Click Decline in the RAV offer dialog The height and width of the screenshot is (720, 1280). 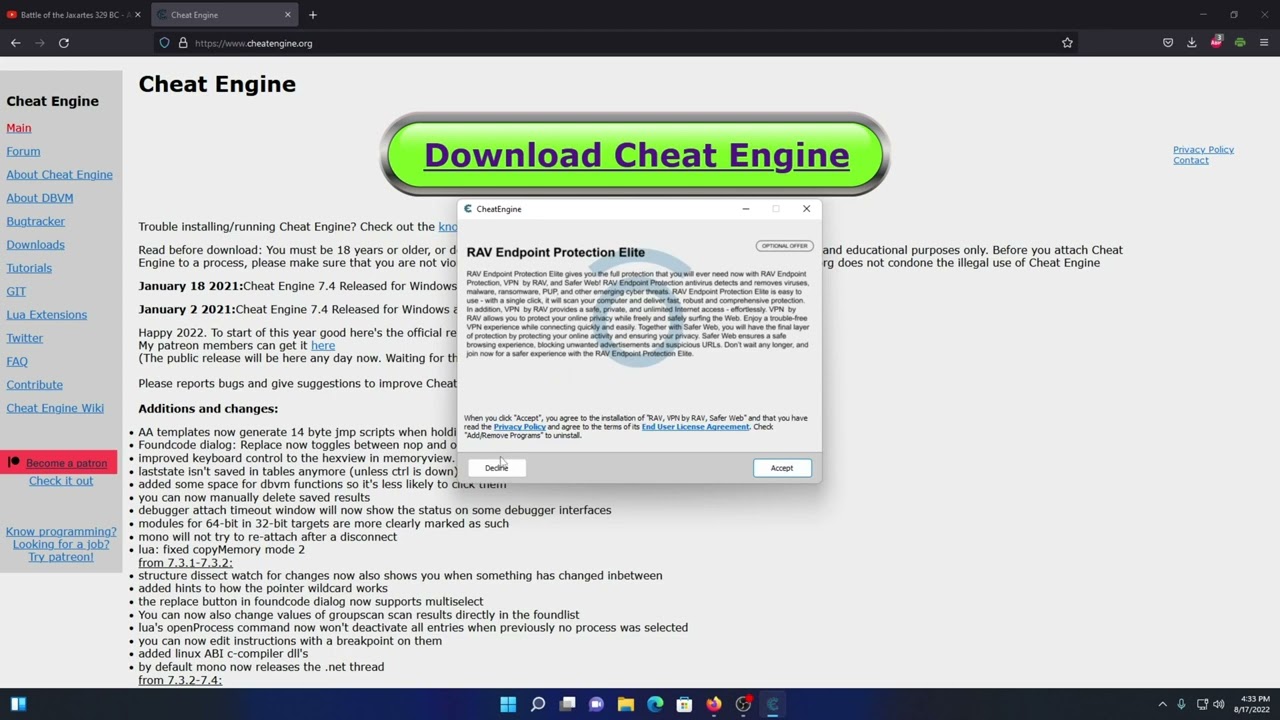497,468
